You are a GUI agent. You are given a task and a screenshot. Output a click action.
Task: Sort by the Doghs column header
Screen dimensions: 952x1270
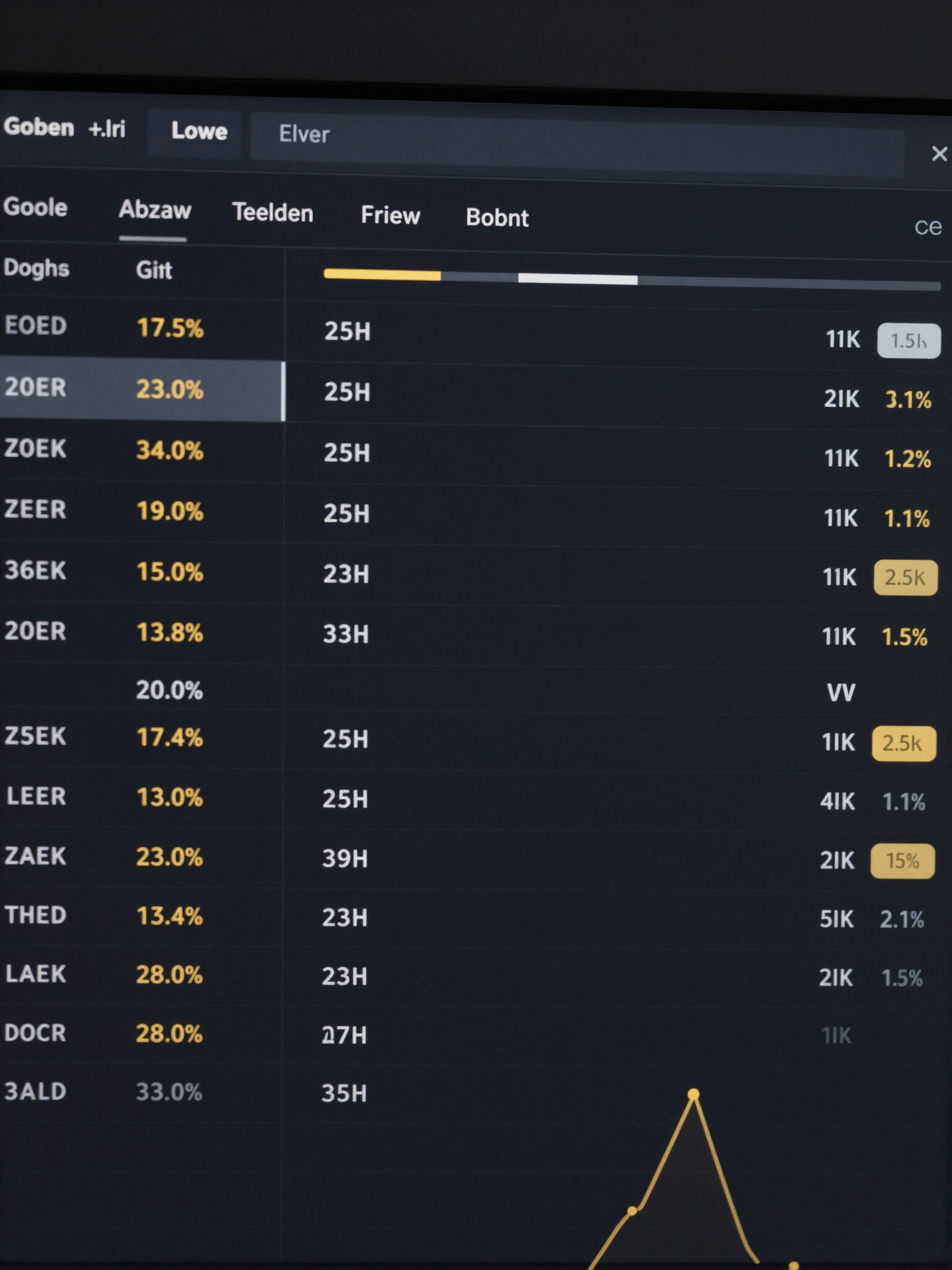37,269
